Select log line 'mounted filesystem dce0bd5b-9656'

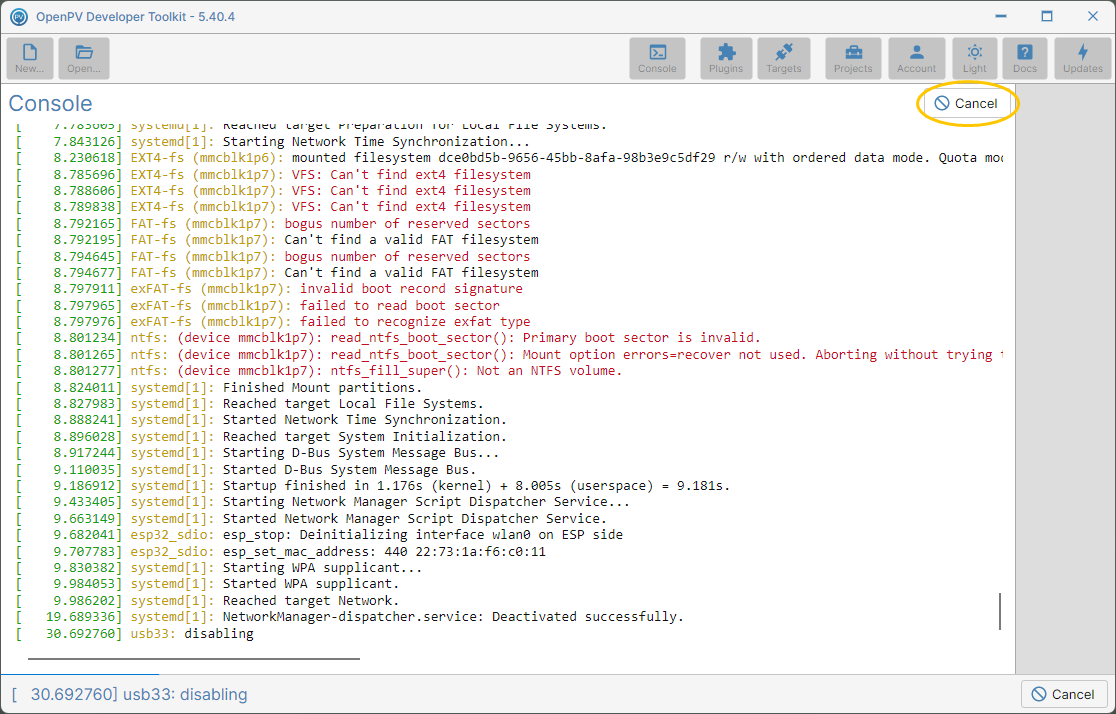pyautogui.click(x=509, y=158)
